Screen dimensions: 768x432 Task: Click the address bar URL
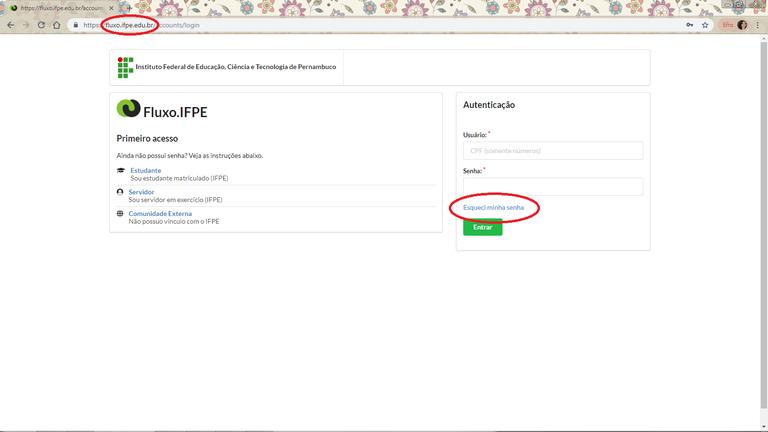(141, 25)
